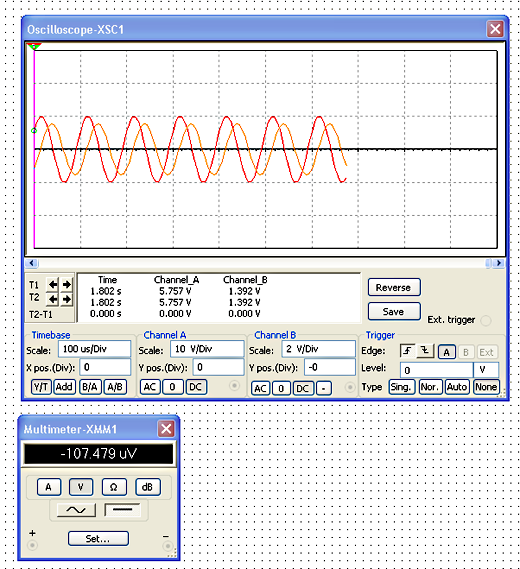Select AC sine wave mode on multimeter

tap(77, 510)
